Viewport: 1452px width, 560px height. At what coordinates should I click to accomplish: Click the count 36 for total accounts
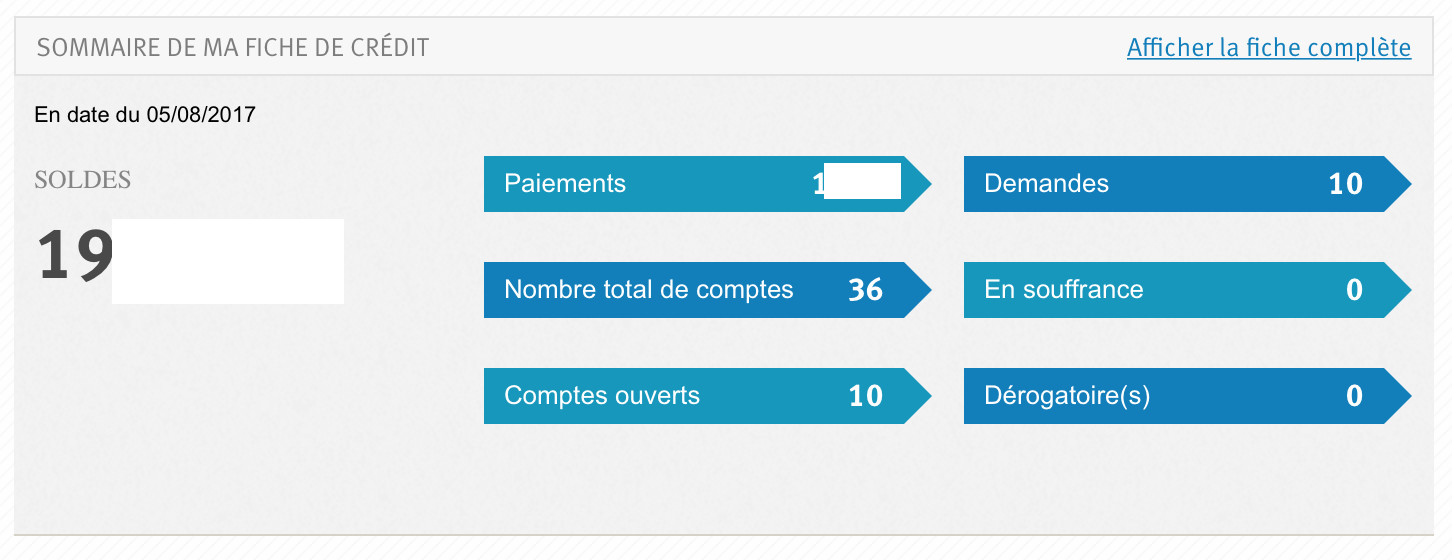click(865, 290)
